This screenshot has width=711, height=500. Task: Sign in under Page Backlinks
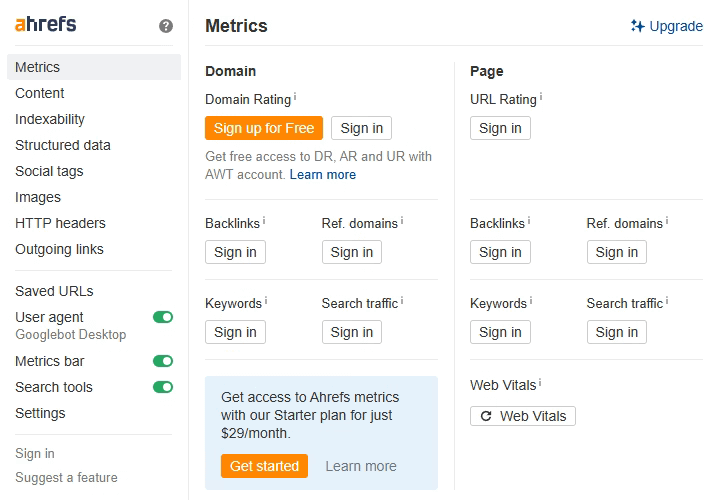pos(500,252)
